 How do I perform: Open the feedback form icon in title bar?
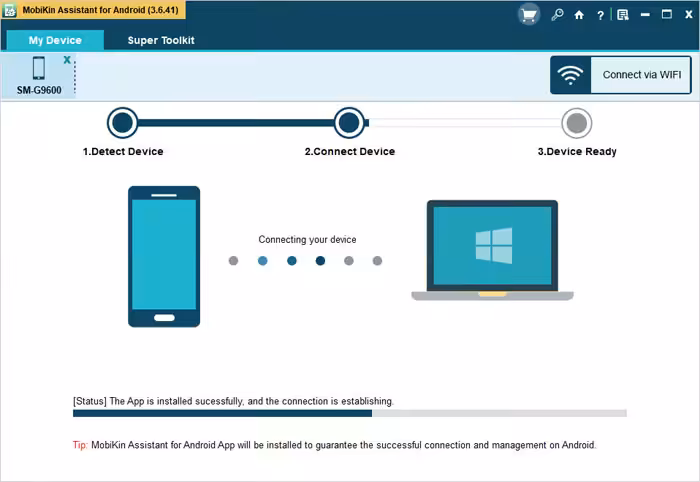(622, 15)
